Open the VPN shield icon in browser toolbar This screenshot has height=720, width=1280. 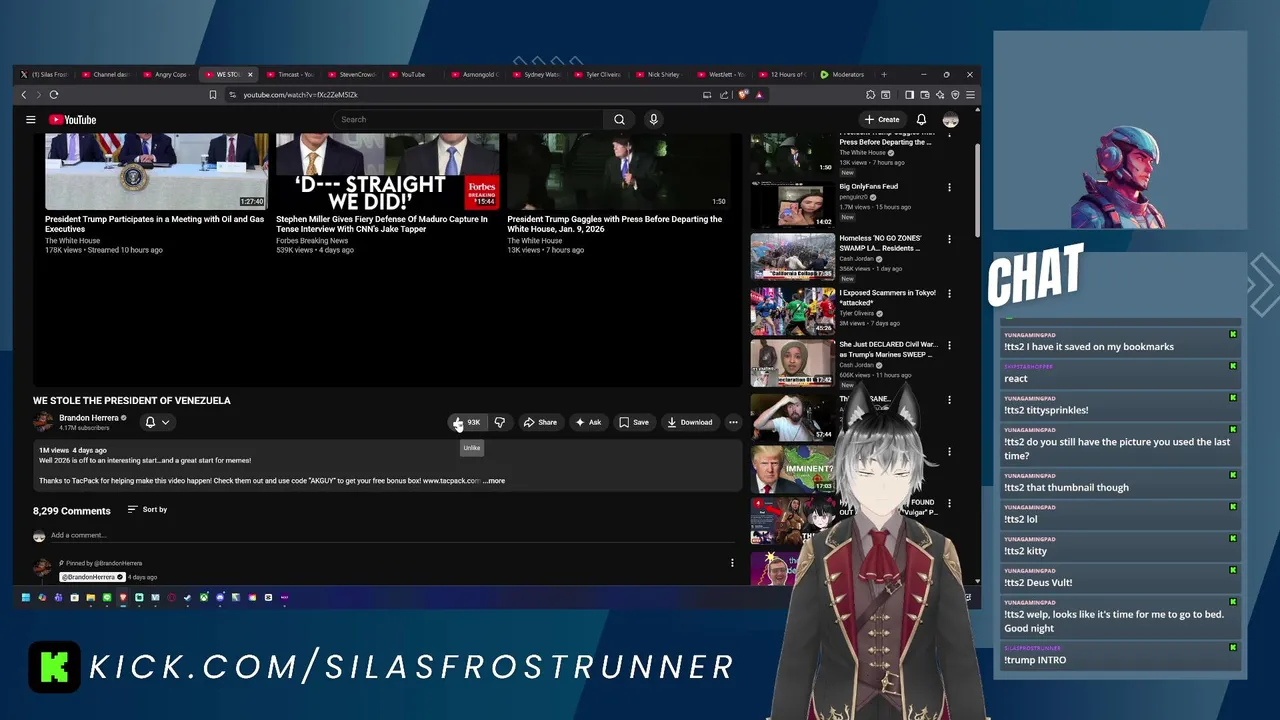(955, 95)
